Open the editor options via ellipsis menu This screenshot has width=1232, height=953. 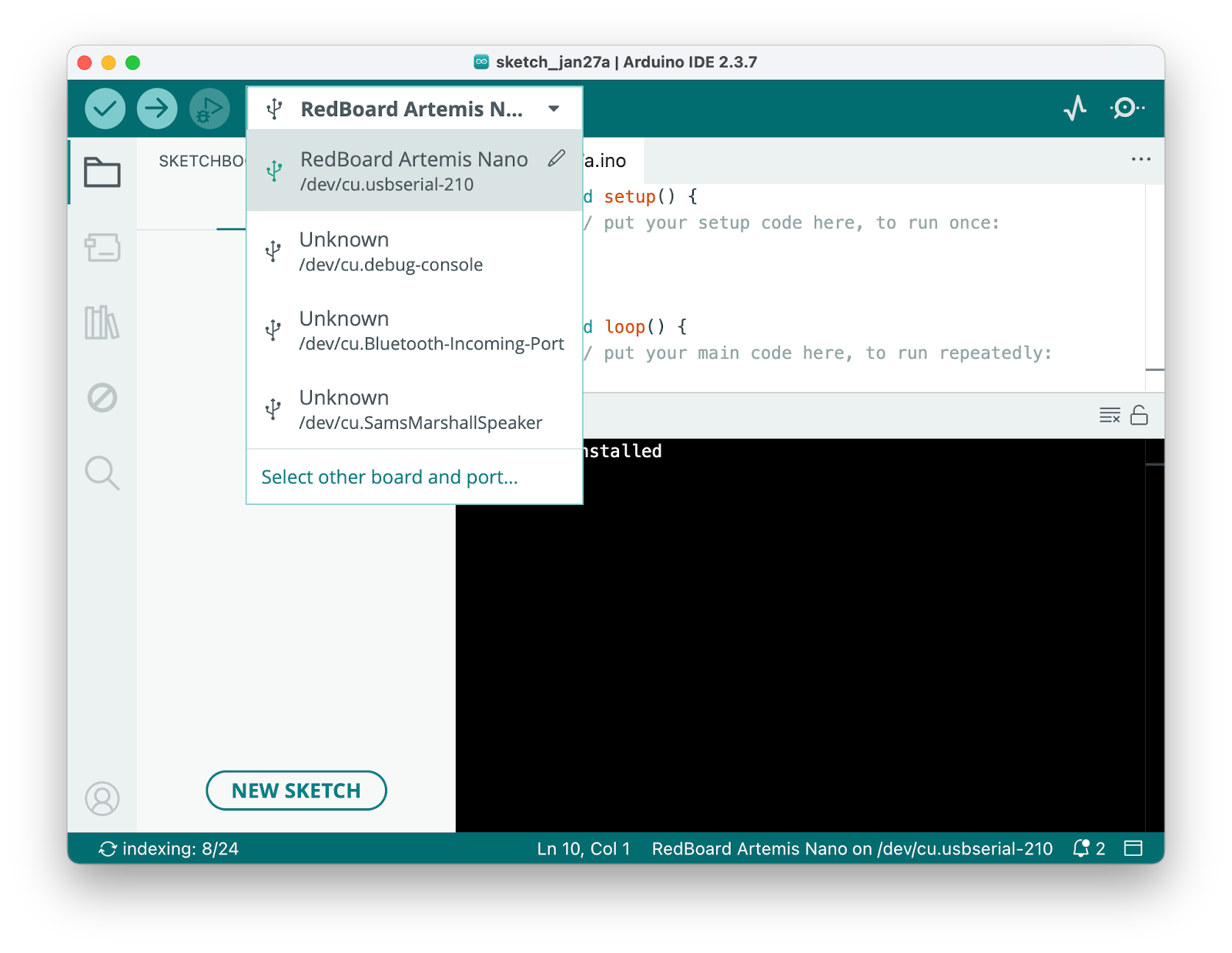click(1140, 159)
